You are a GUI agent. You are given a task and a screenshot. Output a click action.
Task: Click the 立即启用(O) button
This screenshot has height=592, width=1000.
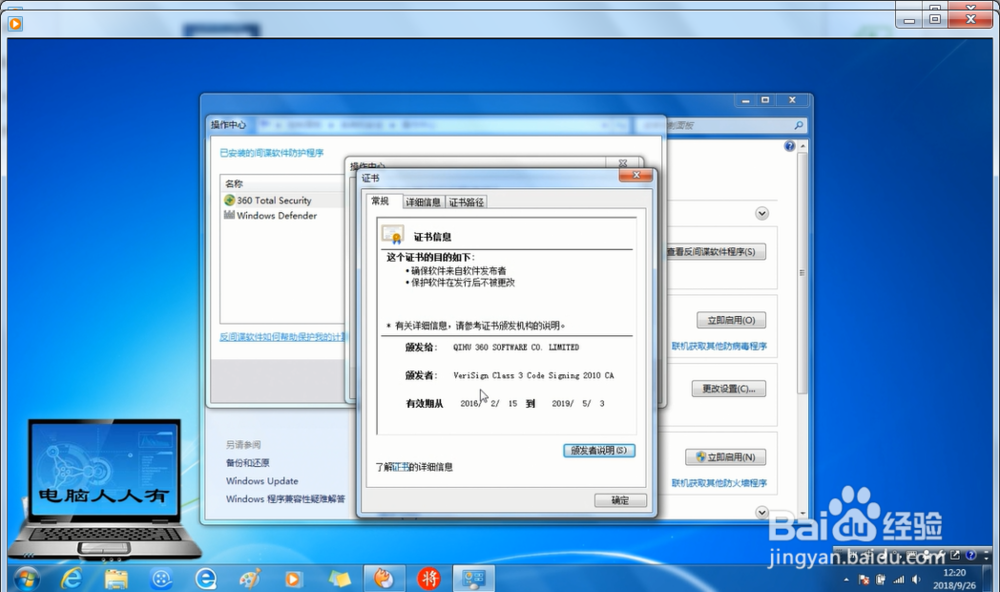pyautogui.click(x=731, y=320)
